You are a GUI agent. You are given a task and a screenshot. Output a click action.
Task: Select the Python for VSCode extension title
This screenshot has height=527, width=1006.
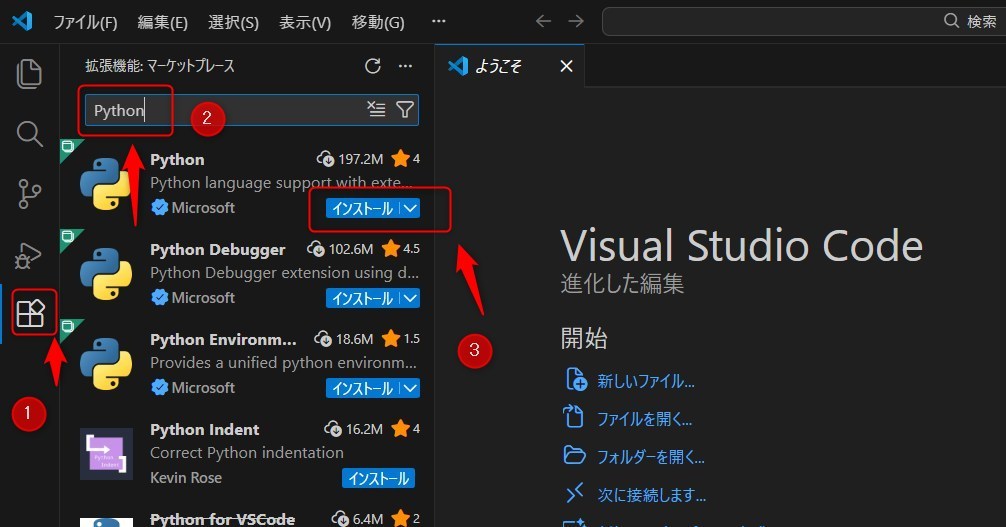(x=222, y=519)
